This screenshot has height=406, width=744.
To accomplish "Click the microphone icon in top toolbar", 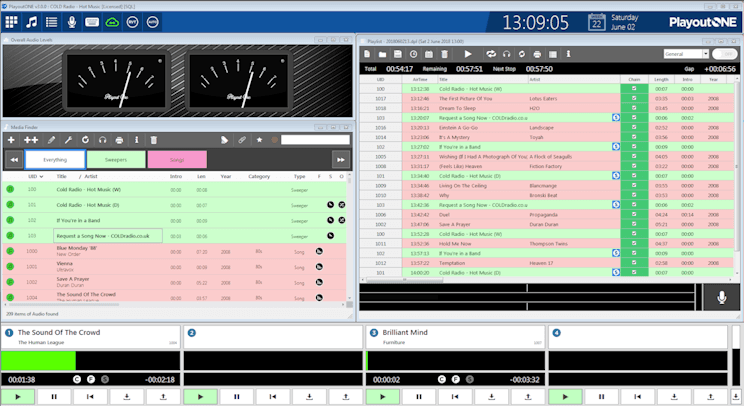I will point(72,21).
